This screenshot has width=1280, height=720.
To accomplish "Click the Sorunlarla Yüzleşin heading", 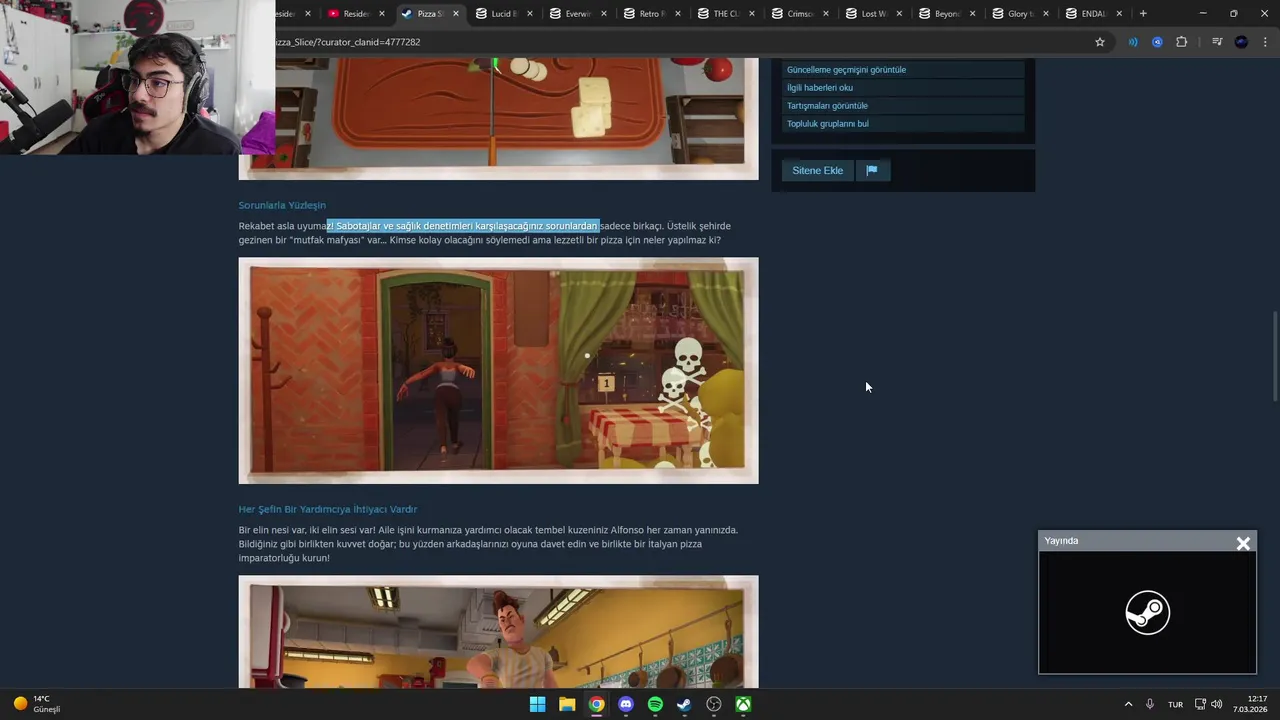I will (x=282, y=205).
